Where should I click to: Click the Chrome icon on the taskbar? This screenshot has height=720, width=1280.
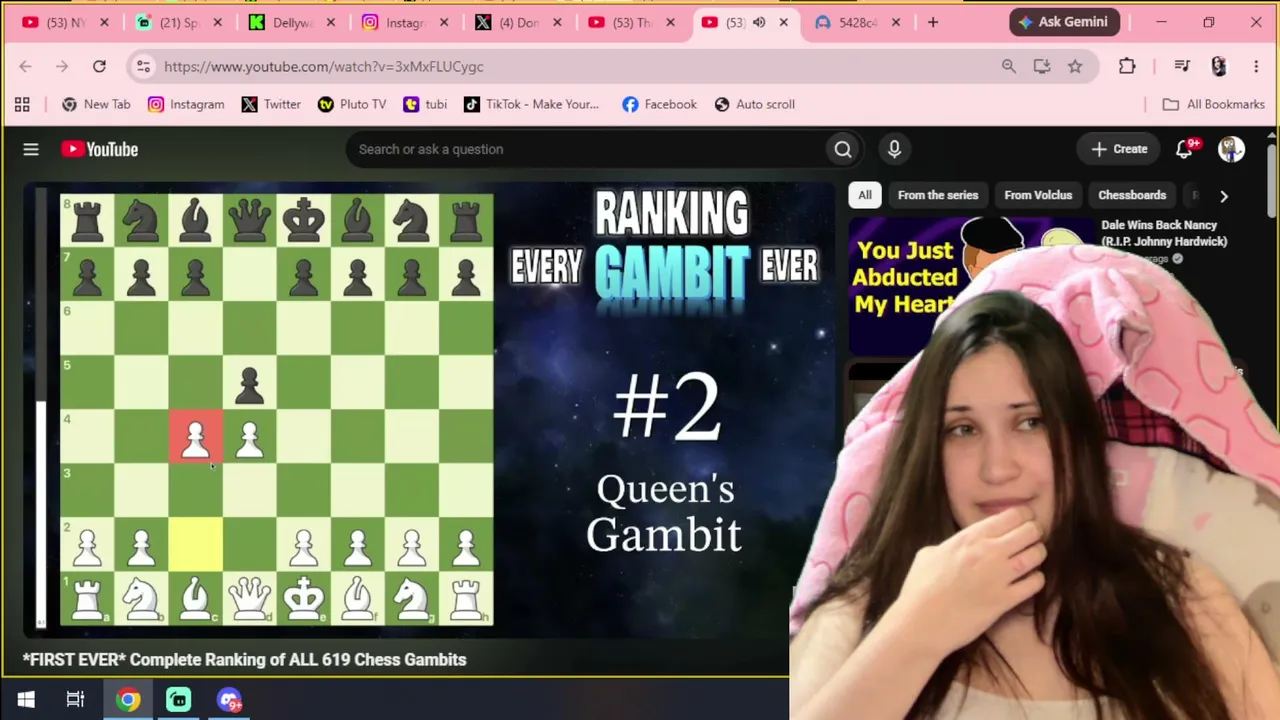(x=128, y=700)
